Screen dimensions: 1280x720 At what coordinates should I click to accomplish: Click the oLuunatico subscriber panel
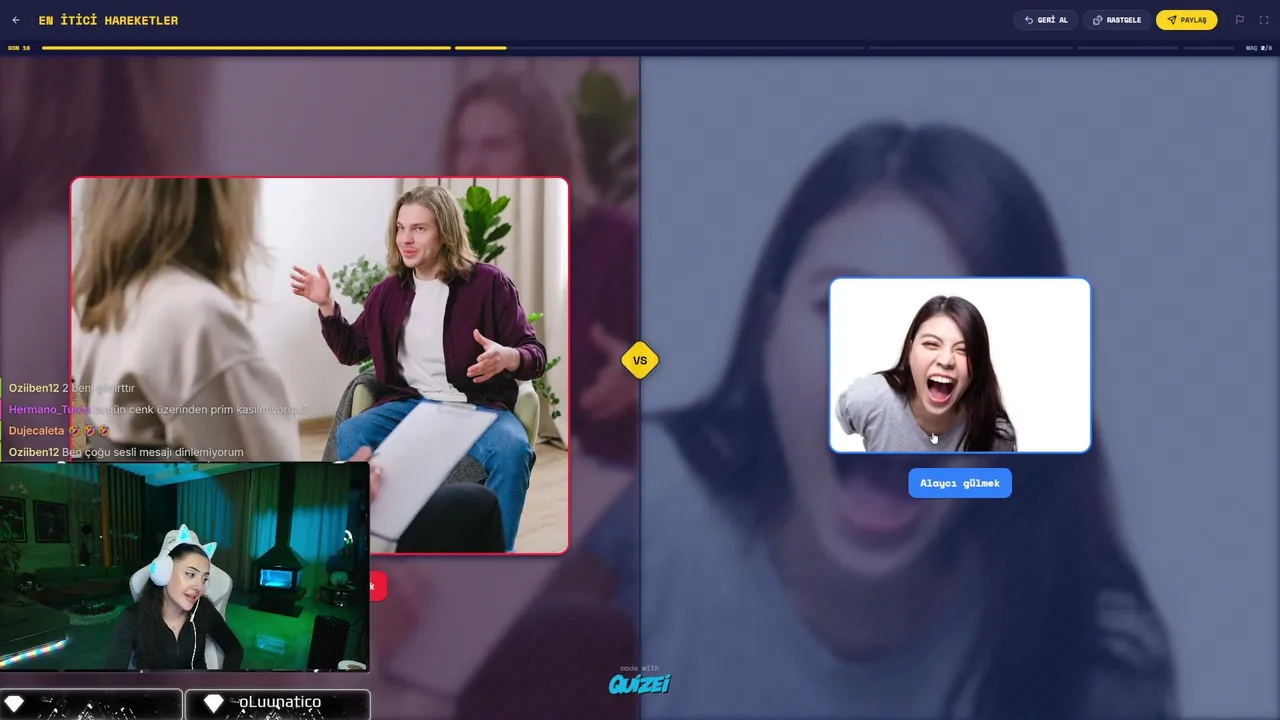[277, 704]
